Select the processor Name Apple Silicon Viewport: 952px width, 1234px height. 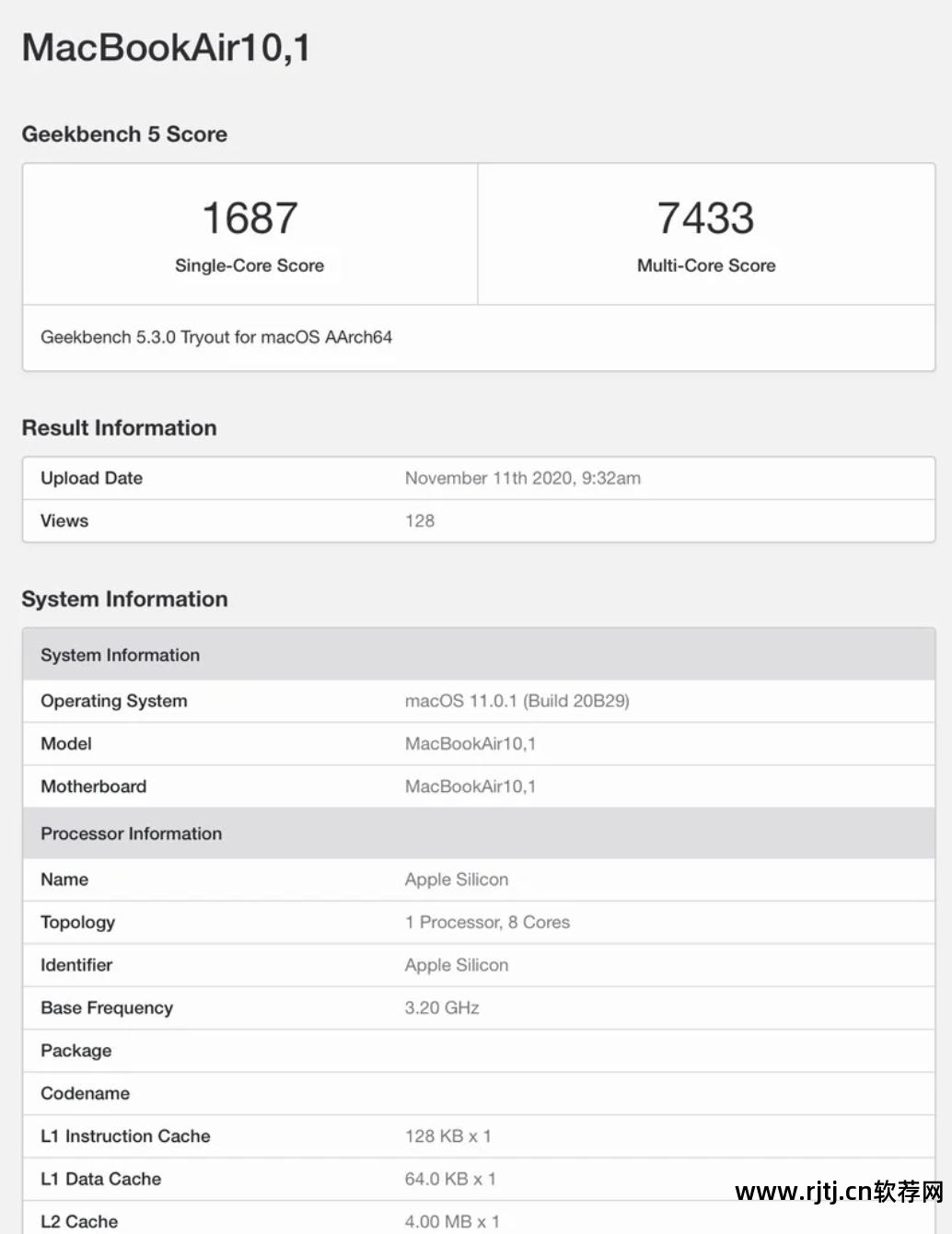point(457,879)
